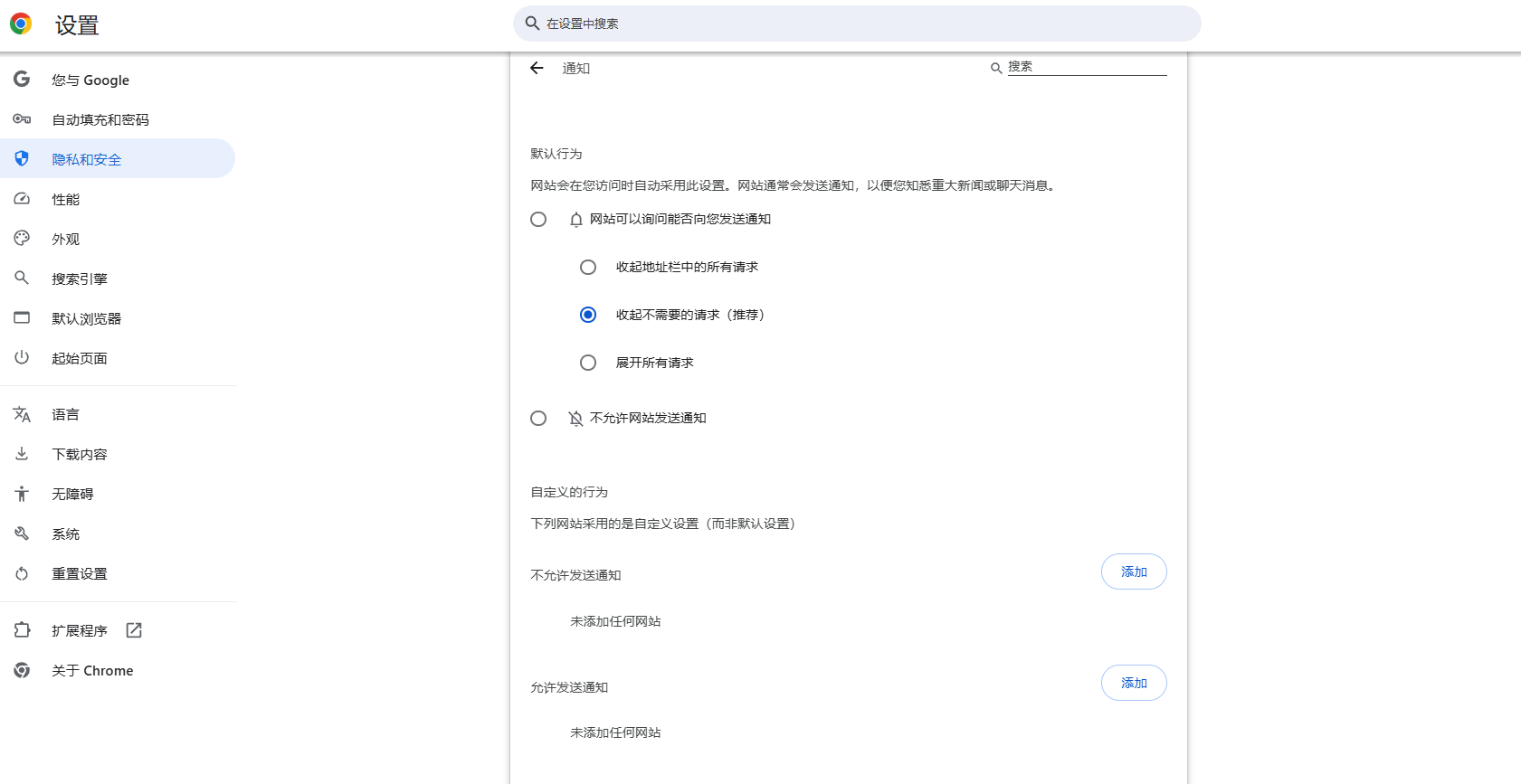Viewport: 1521px width, 784px height.
Task: Open 外观 settings section
Action: click(x=118, y=239)
